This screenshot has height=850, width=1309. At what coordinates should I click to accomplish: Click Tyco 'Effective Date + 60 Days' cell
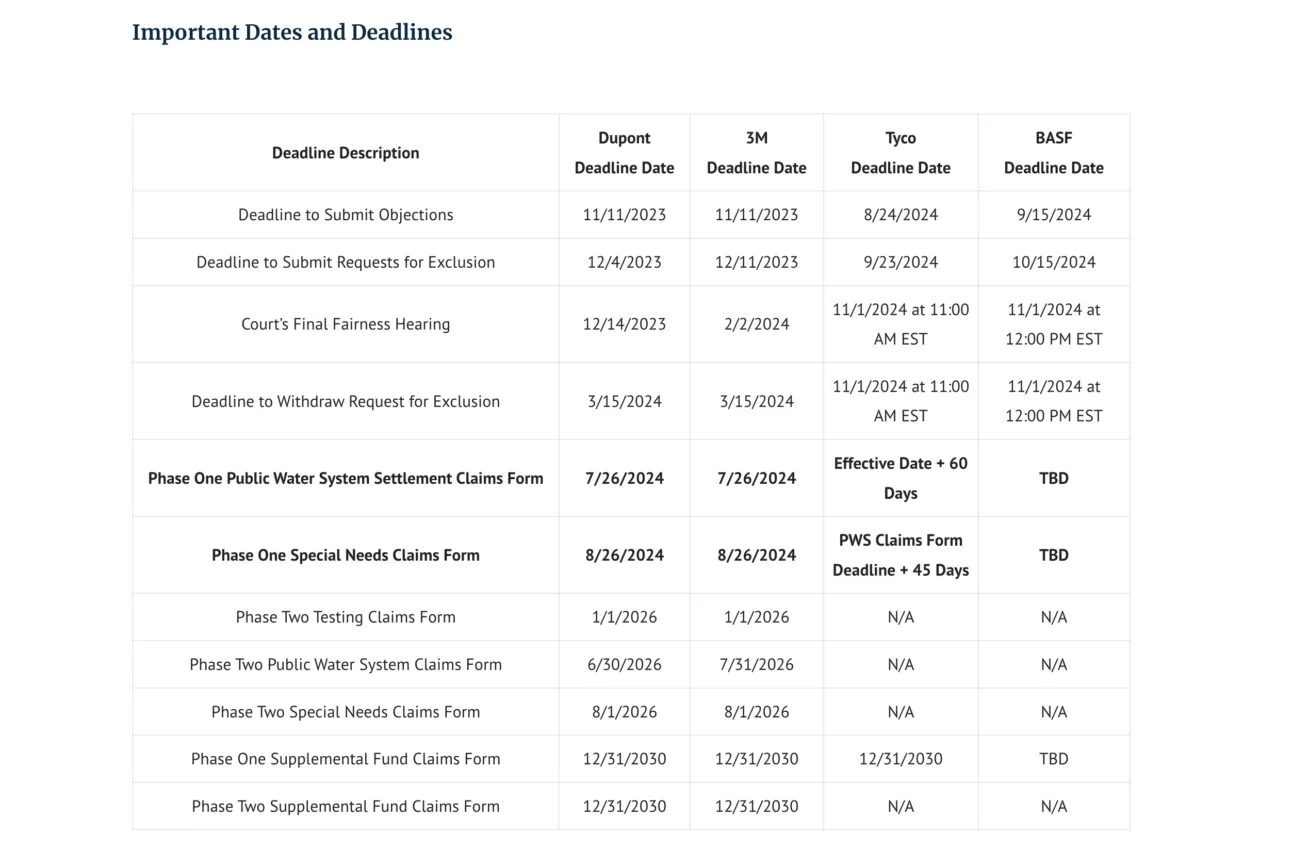click(x=900, y=478)
